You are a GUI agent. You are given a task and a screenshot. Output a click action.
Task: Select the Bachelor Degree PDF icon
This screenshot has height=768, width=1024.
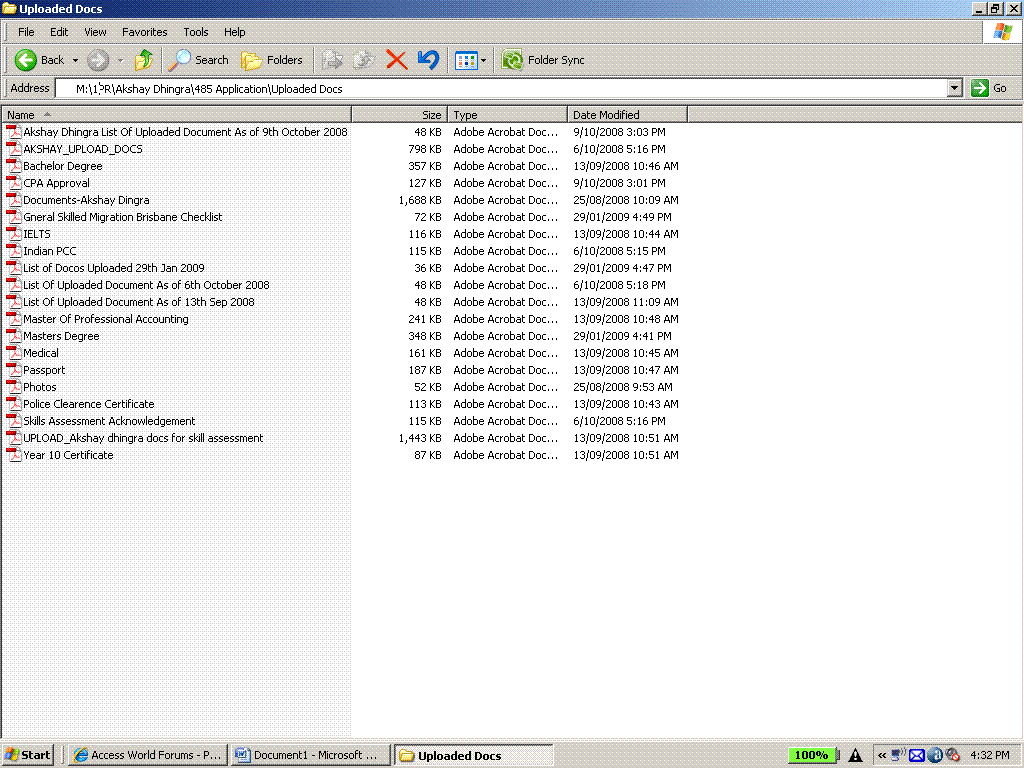pyautogui.click(x=14, y=166)
